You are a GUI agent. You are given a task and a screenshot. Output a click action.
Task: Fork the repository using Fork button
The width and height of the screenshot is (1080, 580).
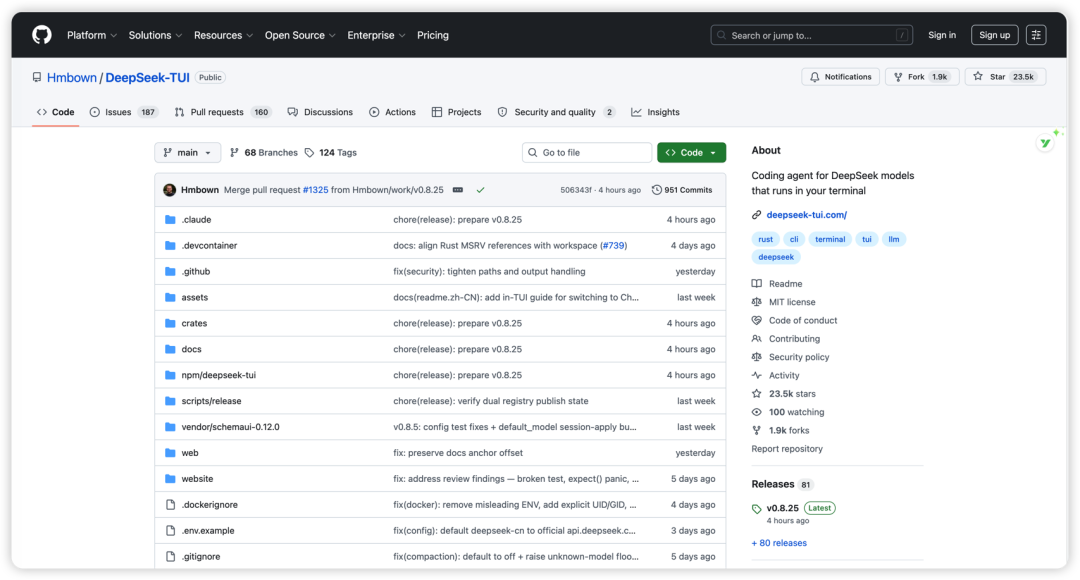coord(922,77)
